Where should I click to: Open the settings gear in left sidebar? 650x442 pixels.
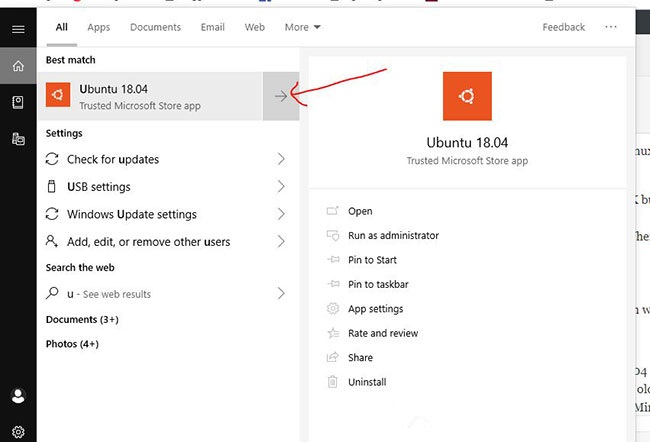click(18, 432)
